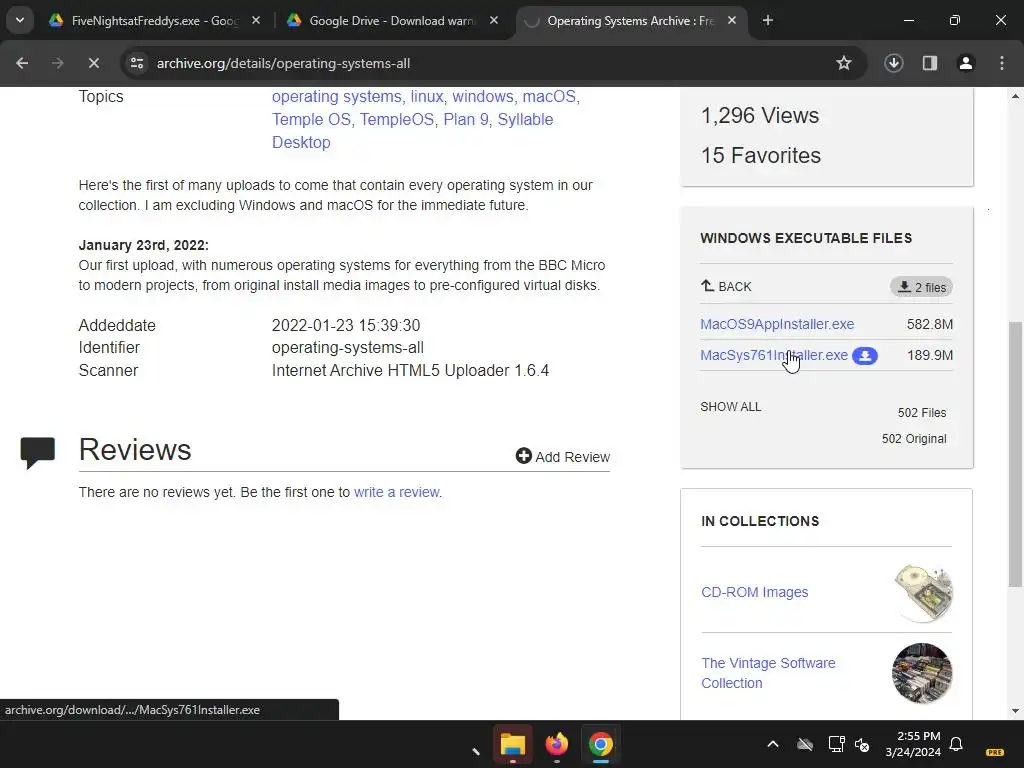Click the operating-systems-all identifier value
This screenshot has height=768, width=1024.
pos(347,348)
